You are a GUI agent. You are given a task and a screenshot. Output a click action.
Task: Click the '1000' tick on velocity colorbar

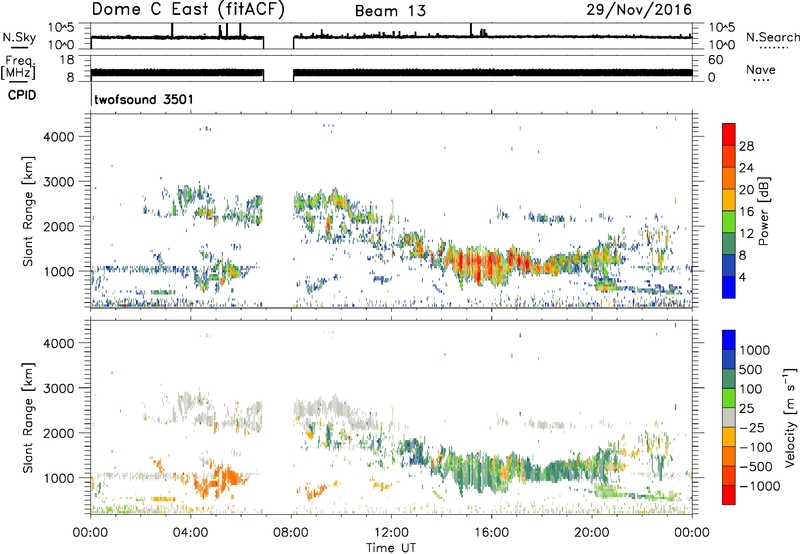(x=754, y=350)
